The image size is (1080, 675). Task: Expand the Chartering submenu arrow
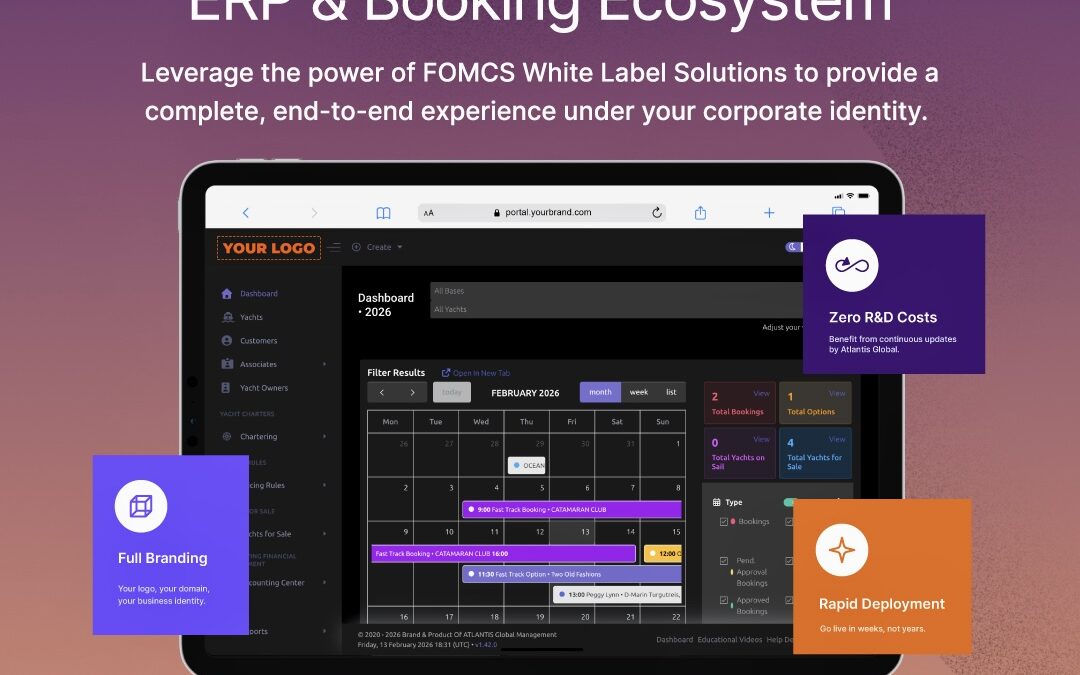coord(324,436)
